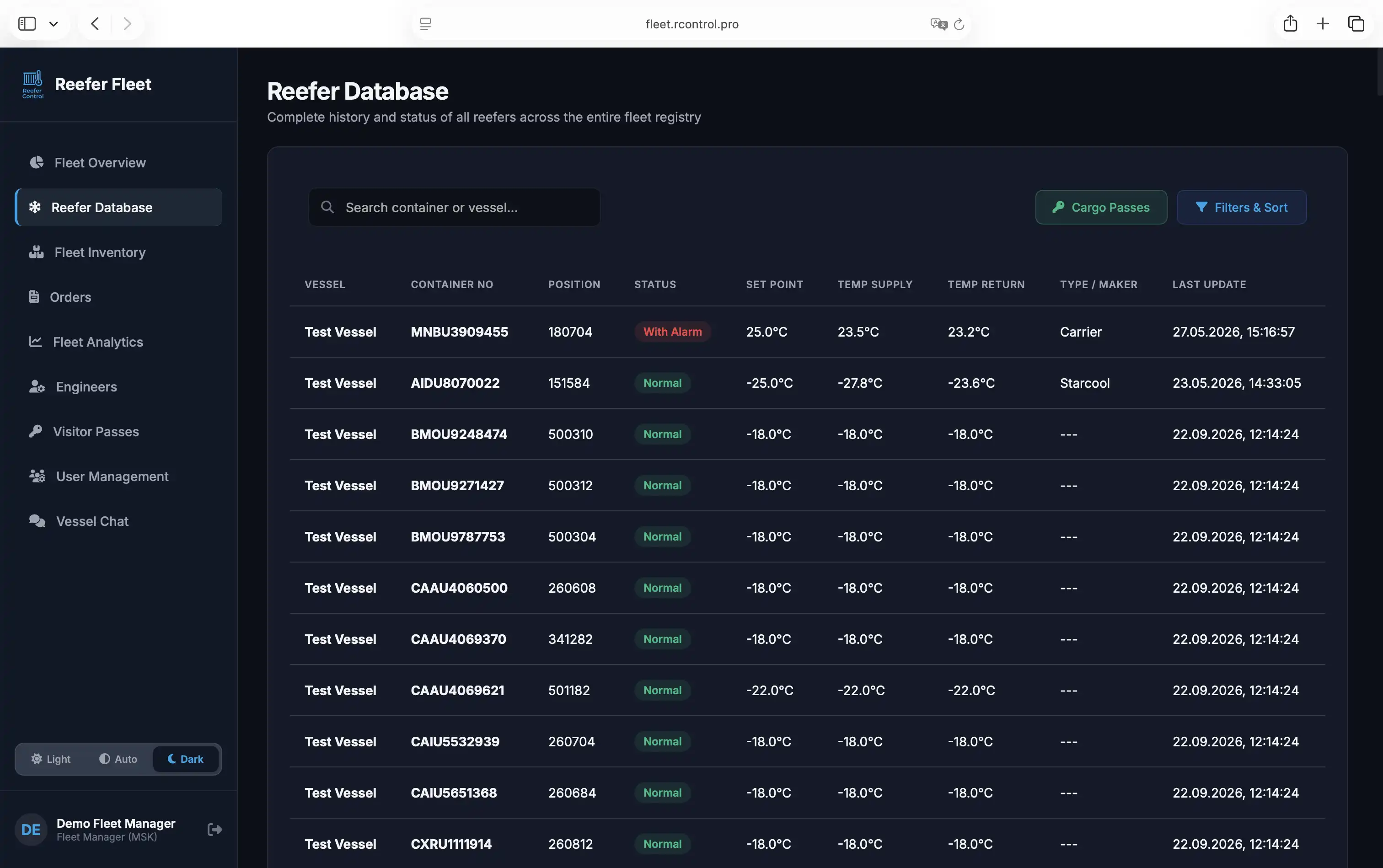Click the User Management people icon

(x=37, y=476)
